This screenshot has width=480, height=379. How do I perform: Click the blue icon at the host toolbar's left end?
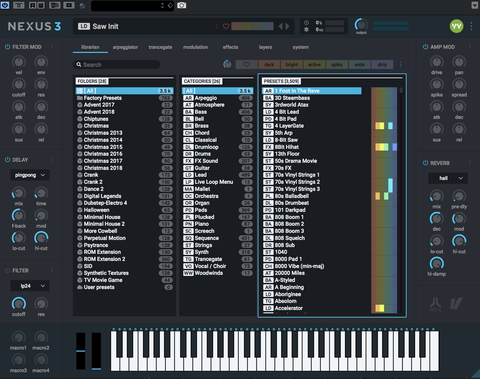point(5,5)
